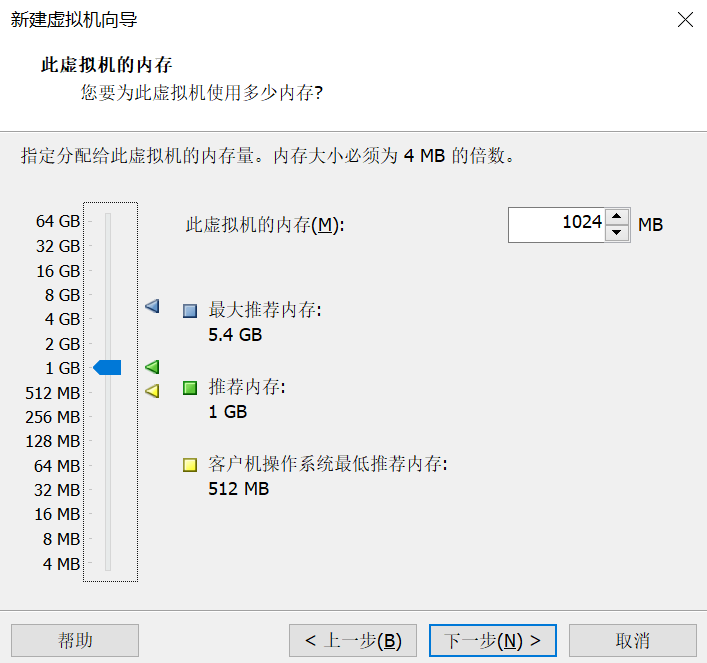Grab the blue memory slider thumb at 1 GB

coord(107,368)
